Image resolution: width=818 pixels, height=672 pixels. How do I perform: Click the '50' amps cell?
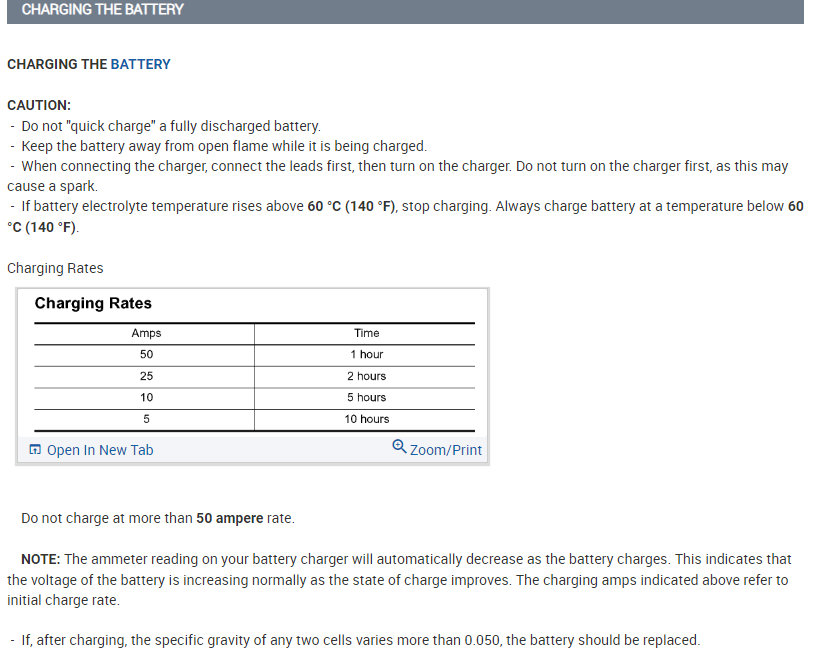click(x=146, y=354)
